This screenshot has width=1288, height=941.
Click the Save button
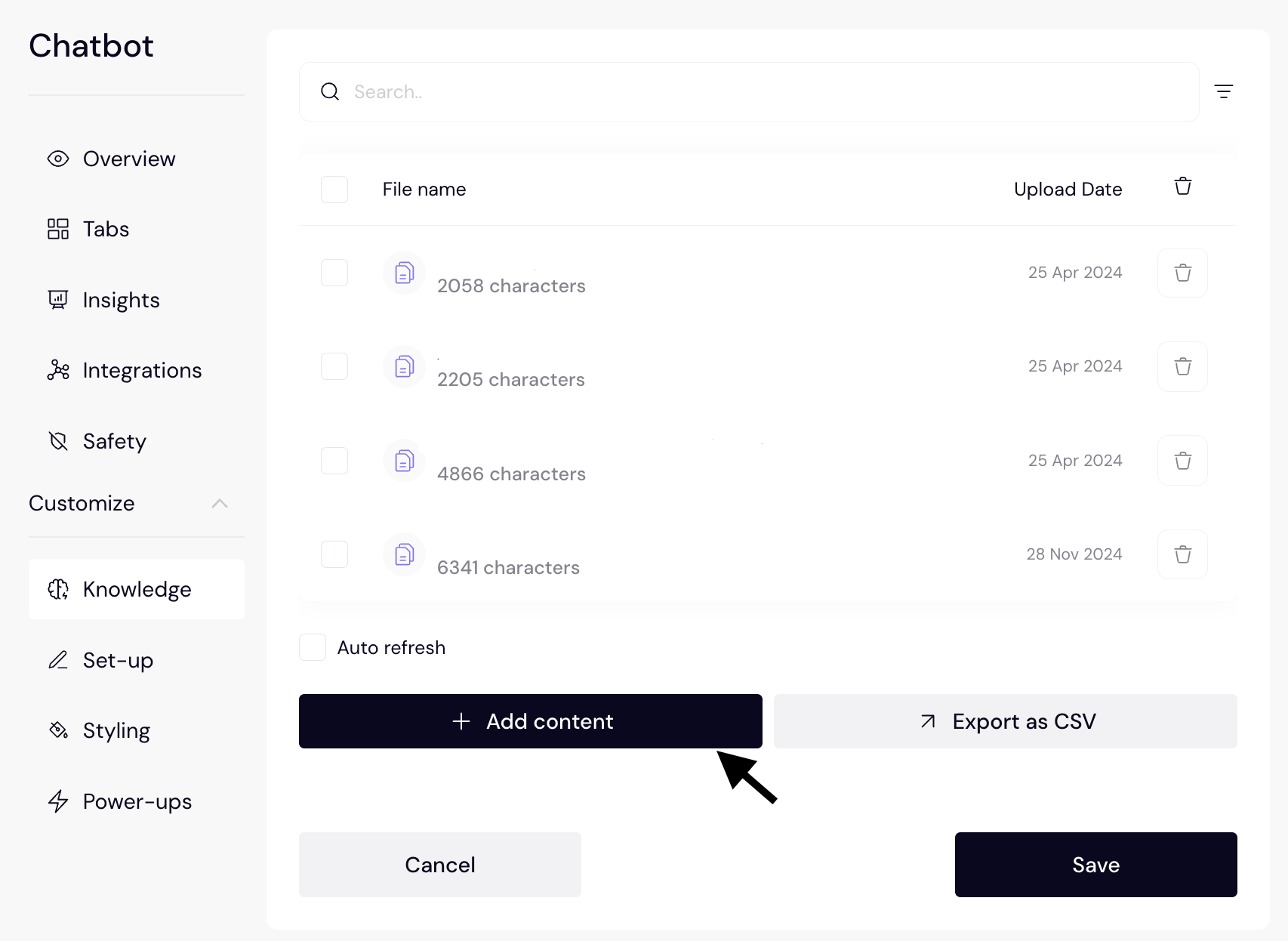click(x=1096, y=865)
